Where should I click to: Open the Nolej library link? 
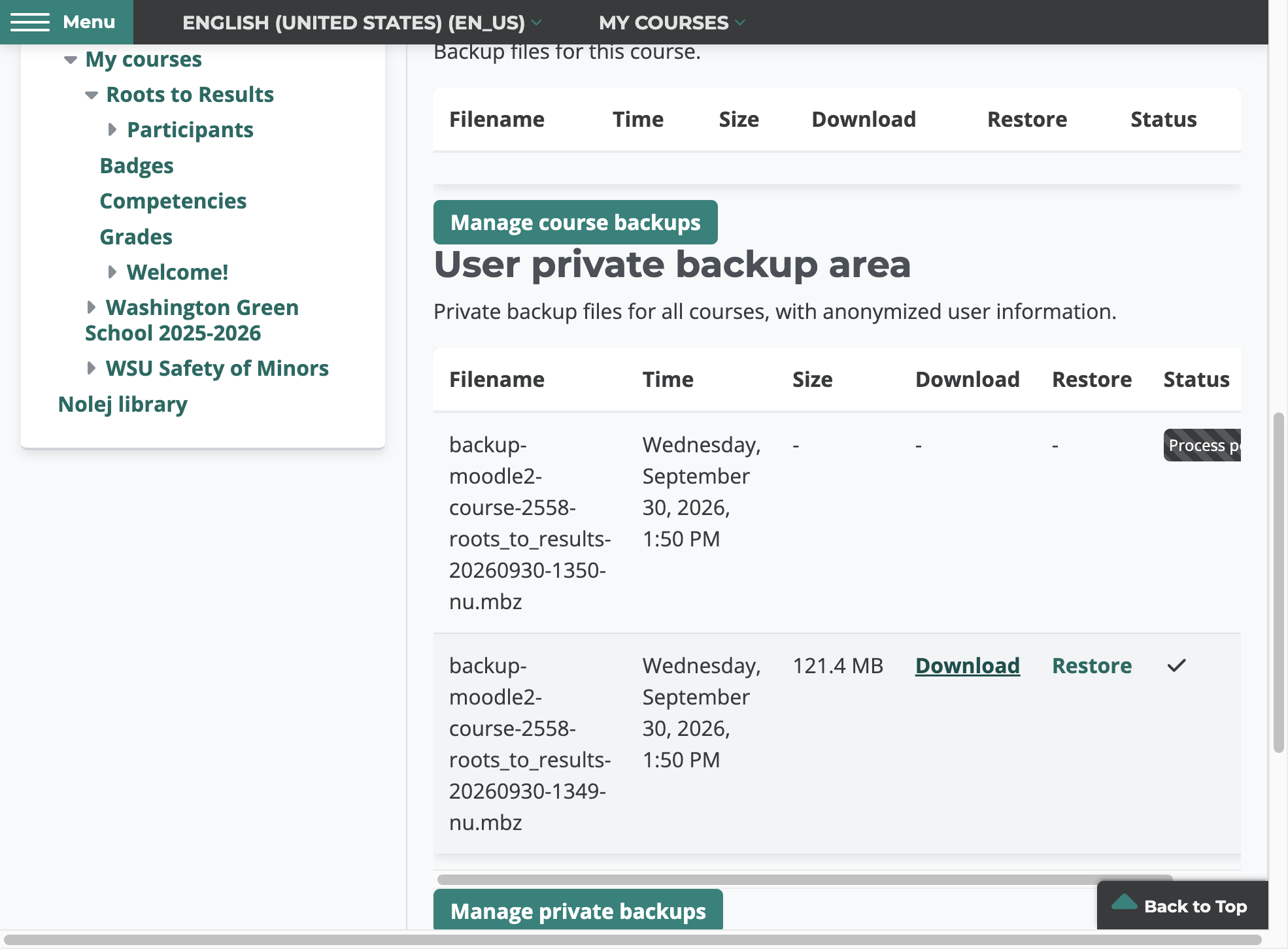[123, 404]
